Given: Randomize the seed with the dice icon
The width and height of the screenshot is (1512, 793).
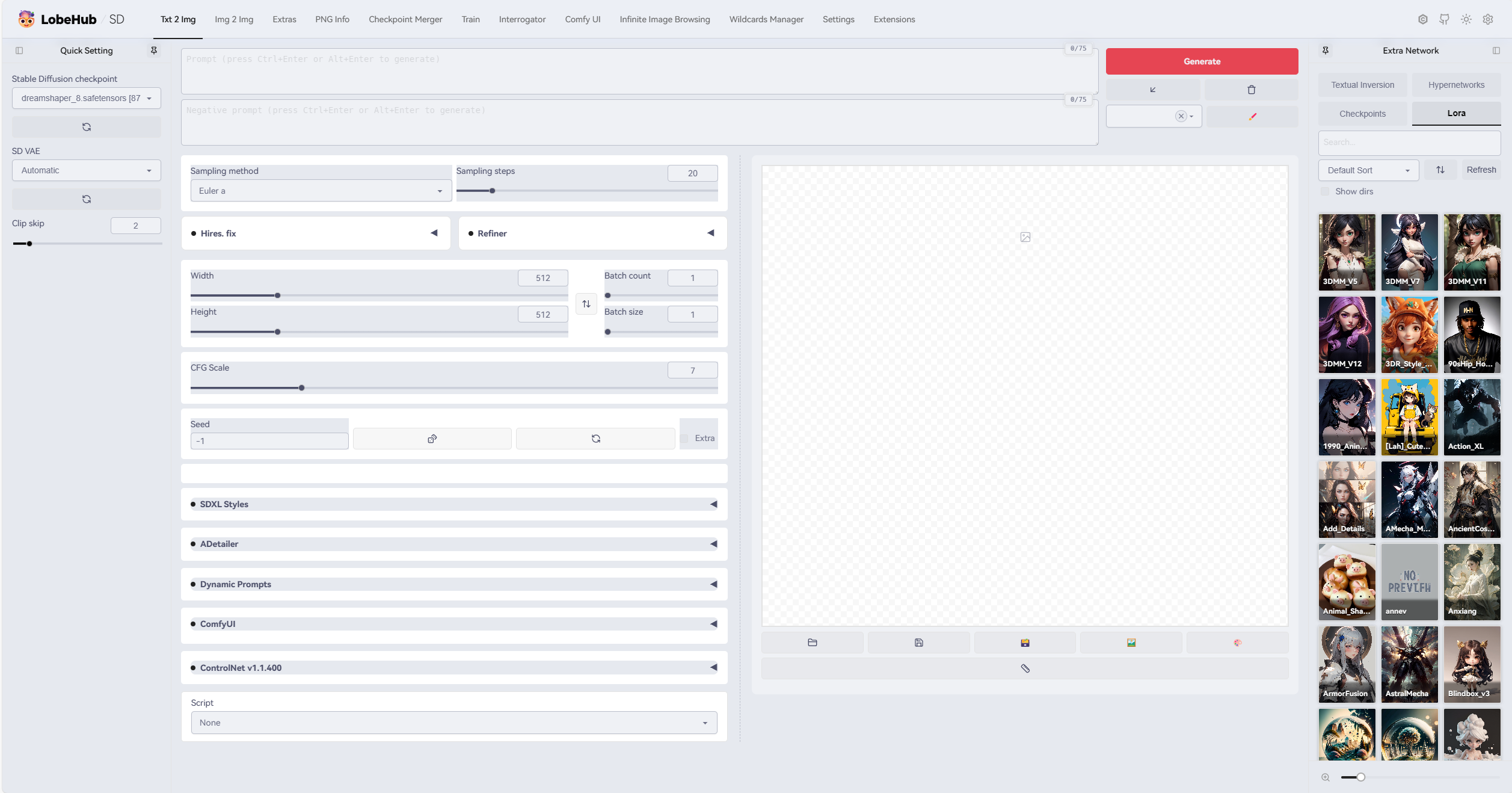Looking at the screenshot, I should pyautogui.click(x=432, y=439).
